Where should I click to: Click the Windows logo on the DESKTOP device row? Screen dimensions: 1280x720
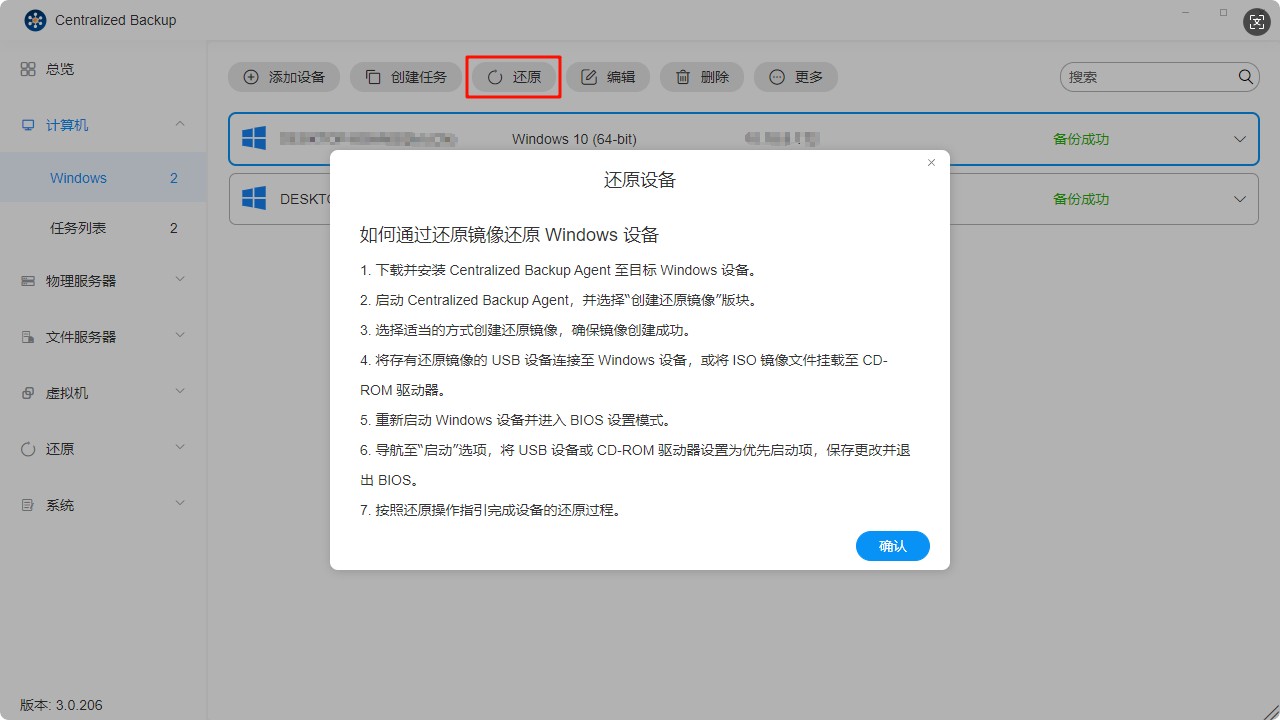253,198
